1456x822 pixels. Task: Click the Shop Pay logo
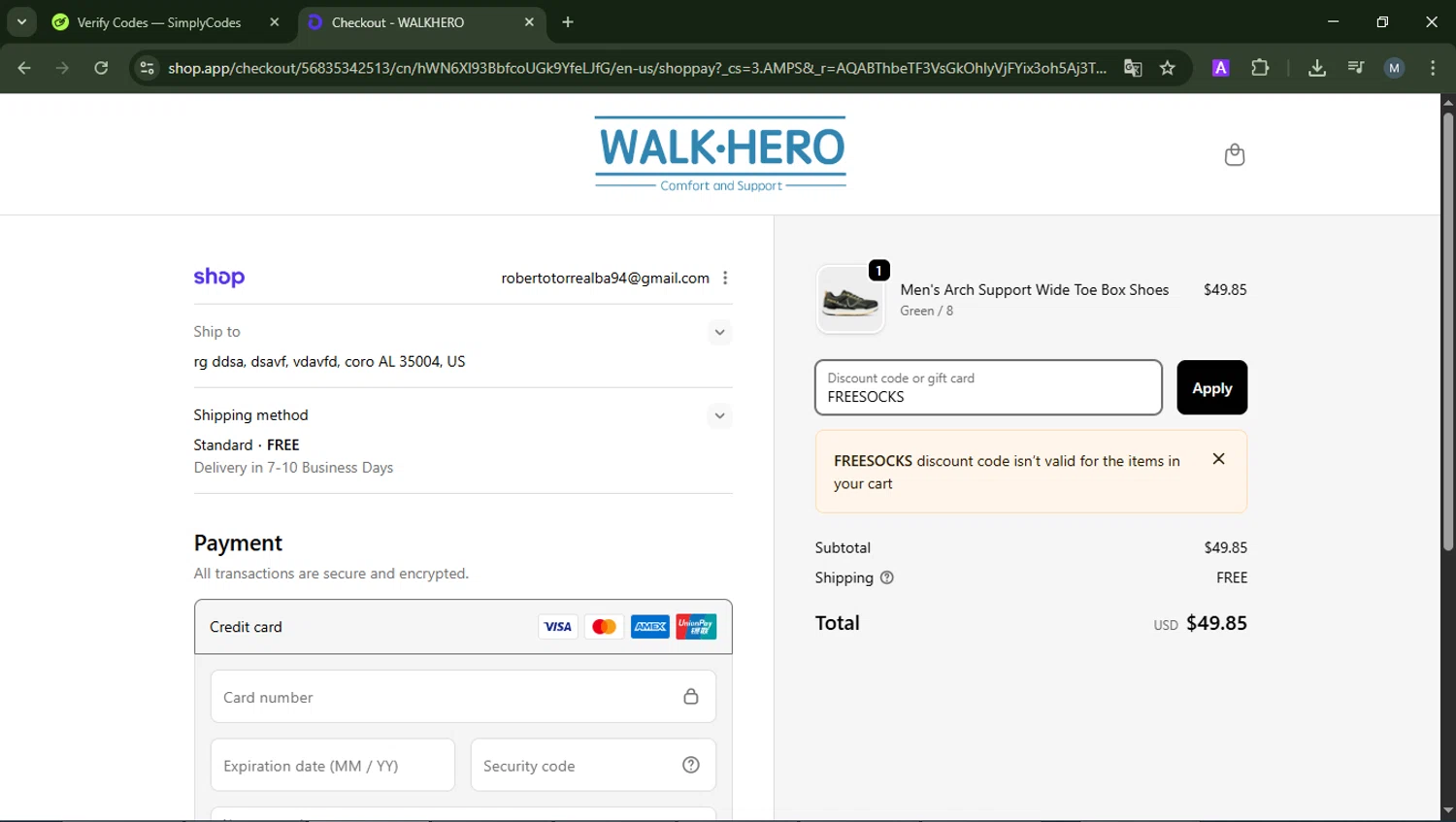pos(219,278)
